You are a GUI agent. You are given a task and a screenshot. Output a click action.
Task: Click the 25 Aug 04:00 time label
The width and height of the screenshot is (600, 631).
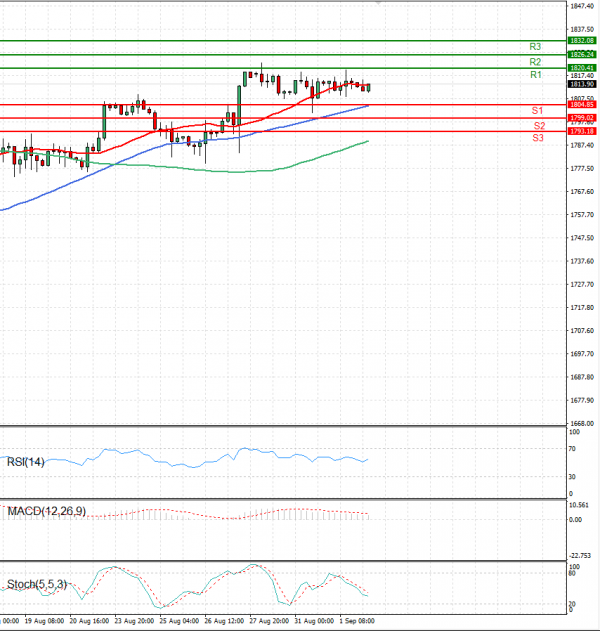[179, 621]
